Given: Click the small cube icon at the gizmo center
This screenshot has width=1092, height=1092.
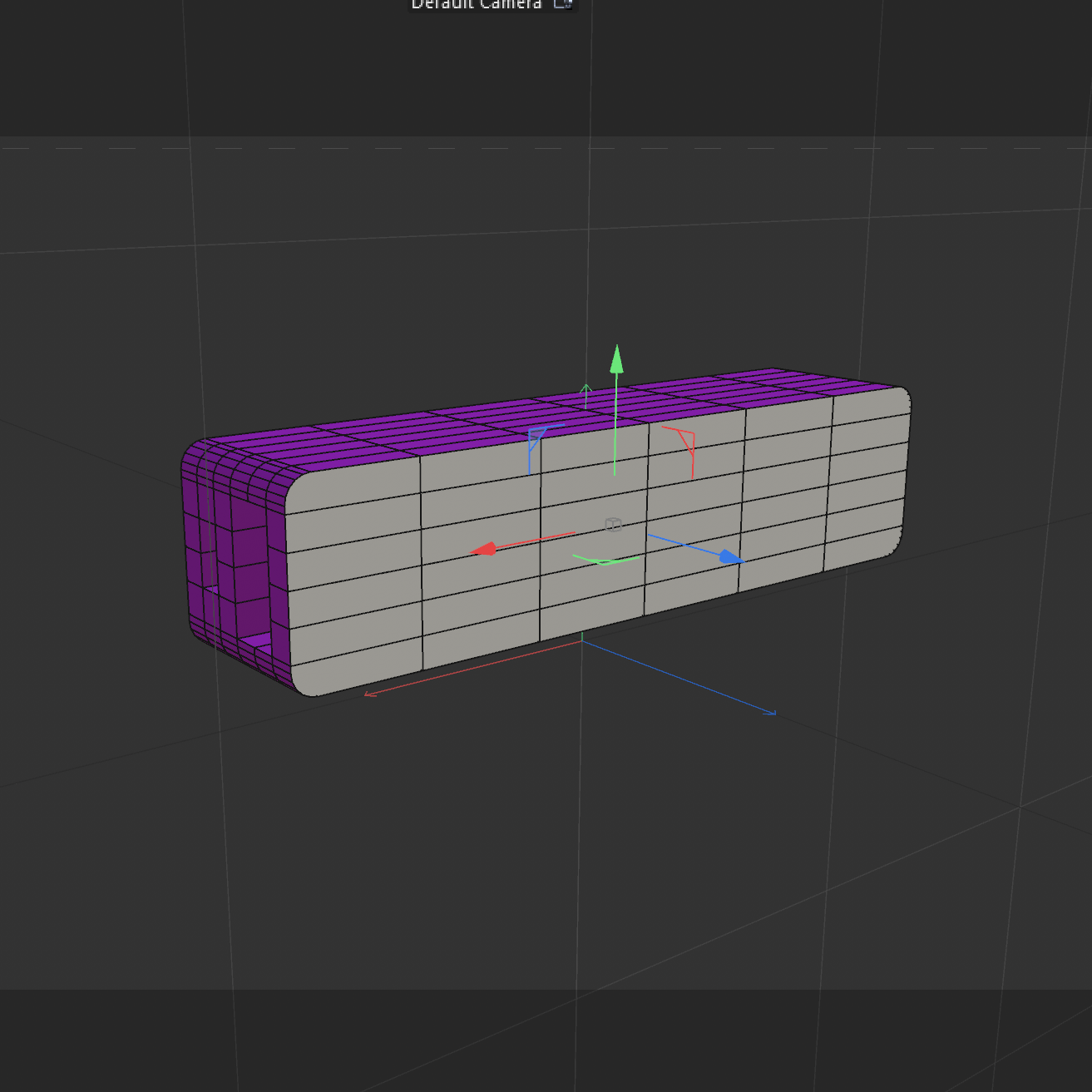Looking at the screenshot, I should click(x=614, y=524).
